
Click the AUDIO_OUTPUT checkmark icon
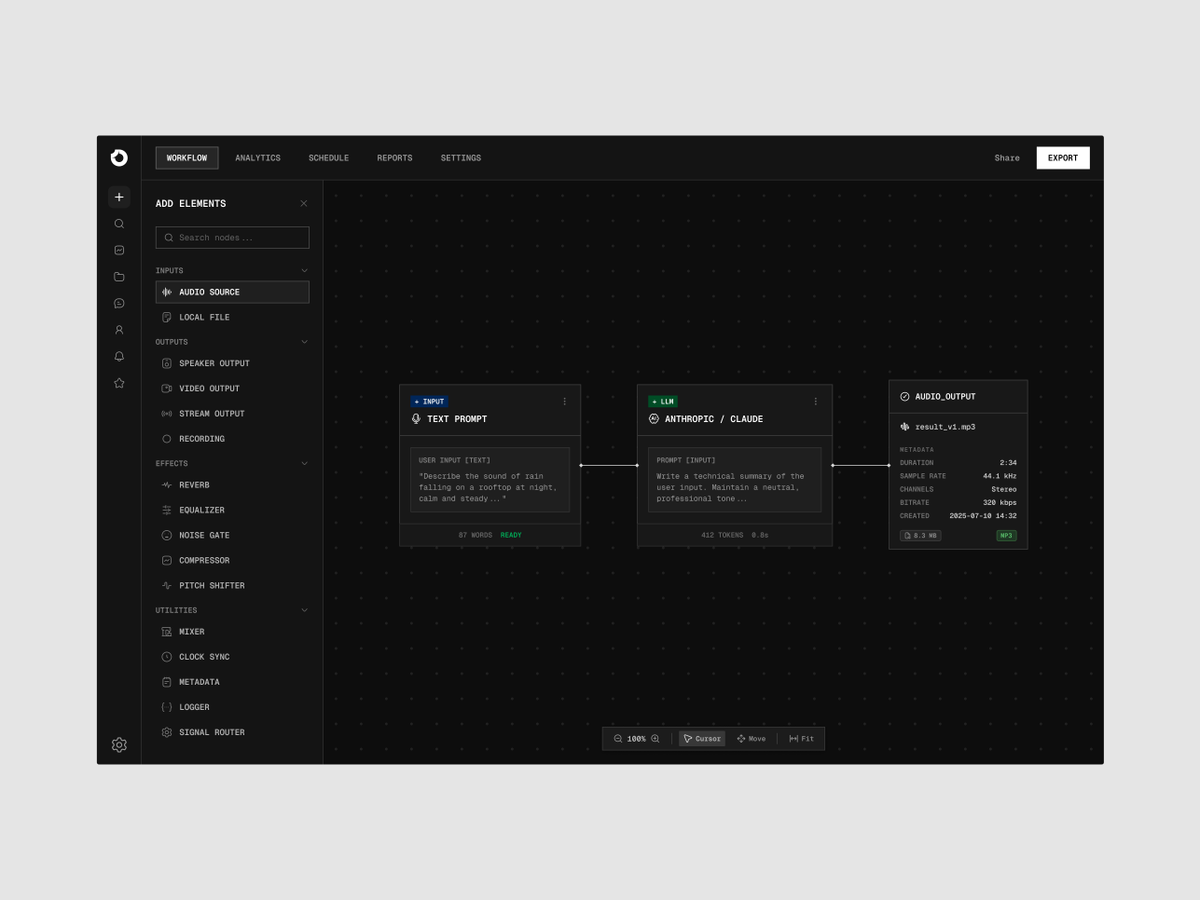coord(905,396)
